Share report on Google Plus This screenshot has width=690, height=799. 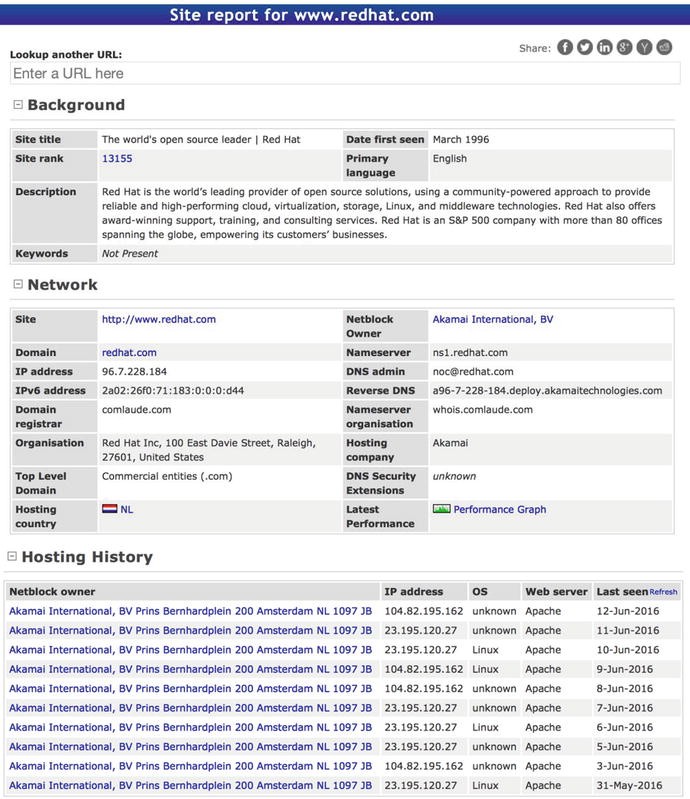[x=624, y=47]
